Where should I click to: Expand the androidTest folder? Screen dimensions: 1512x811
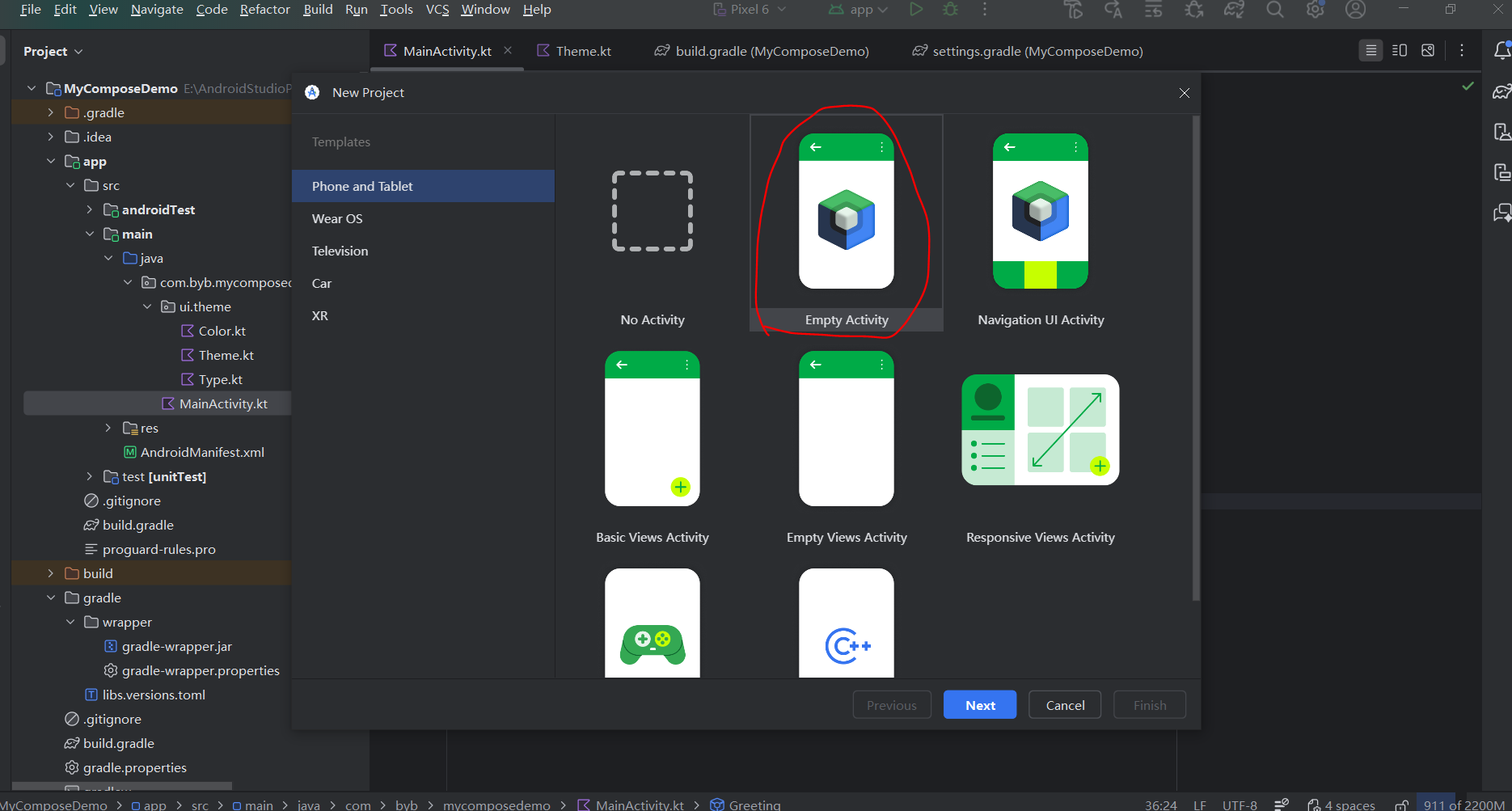[x=90, y=209]
